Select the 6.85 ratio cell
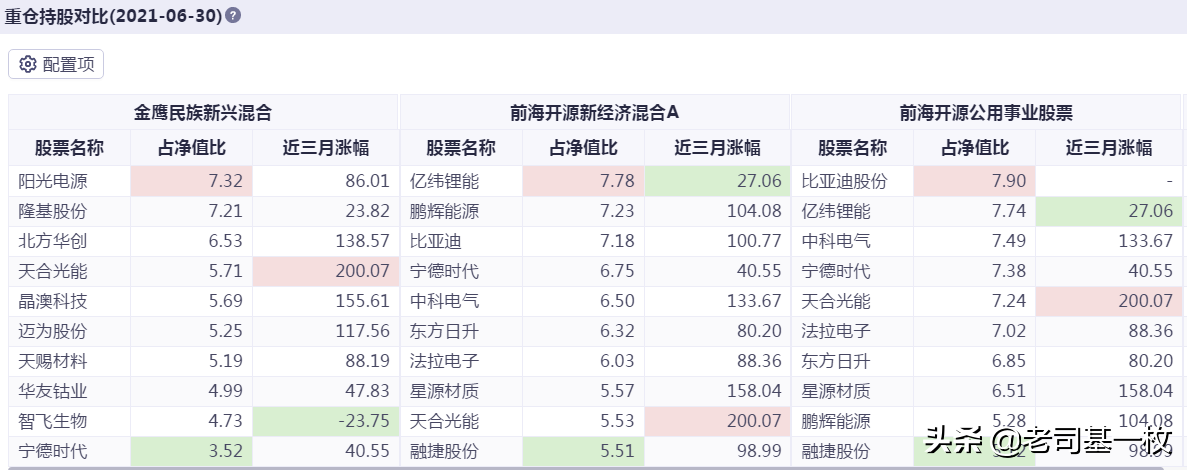The height and width of the screenshot is (470, 1187). click(975, 362)
